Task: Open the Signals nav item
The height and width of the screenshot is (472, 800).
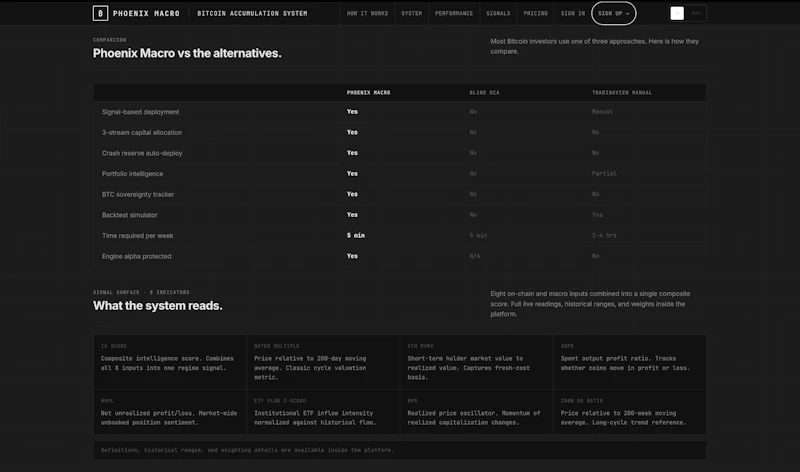Action: [x=498, y=13]
